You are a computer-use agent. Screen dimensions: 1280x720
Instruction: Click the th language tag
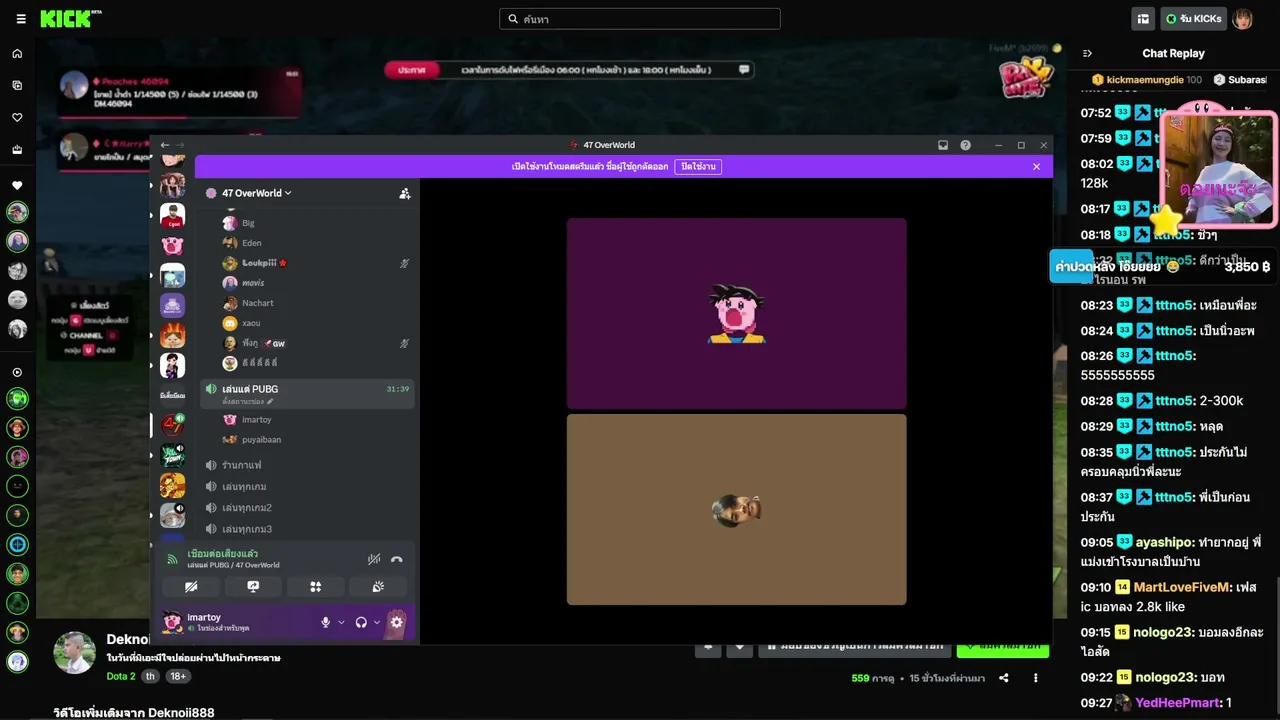(150, 676)
